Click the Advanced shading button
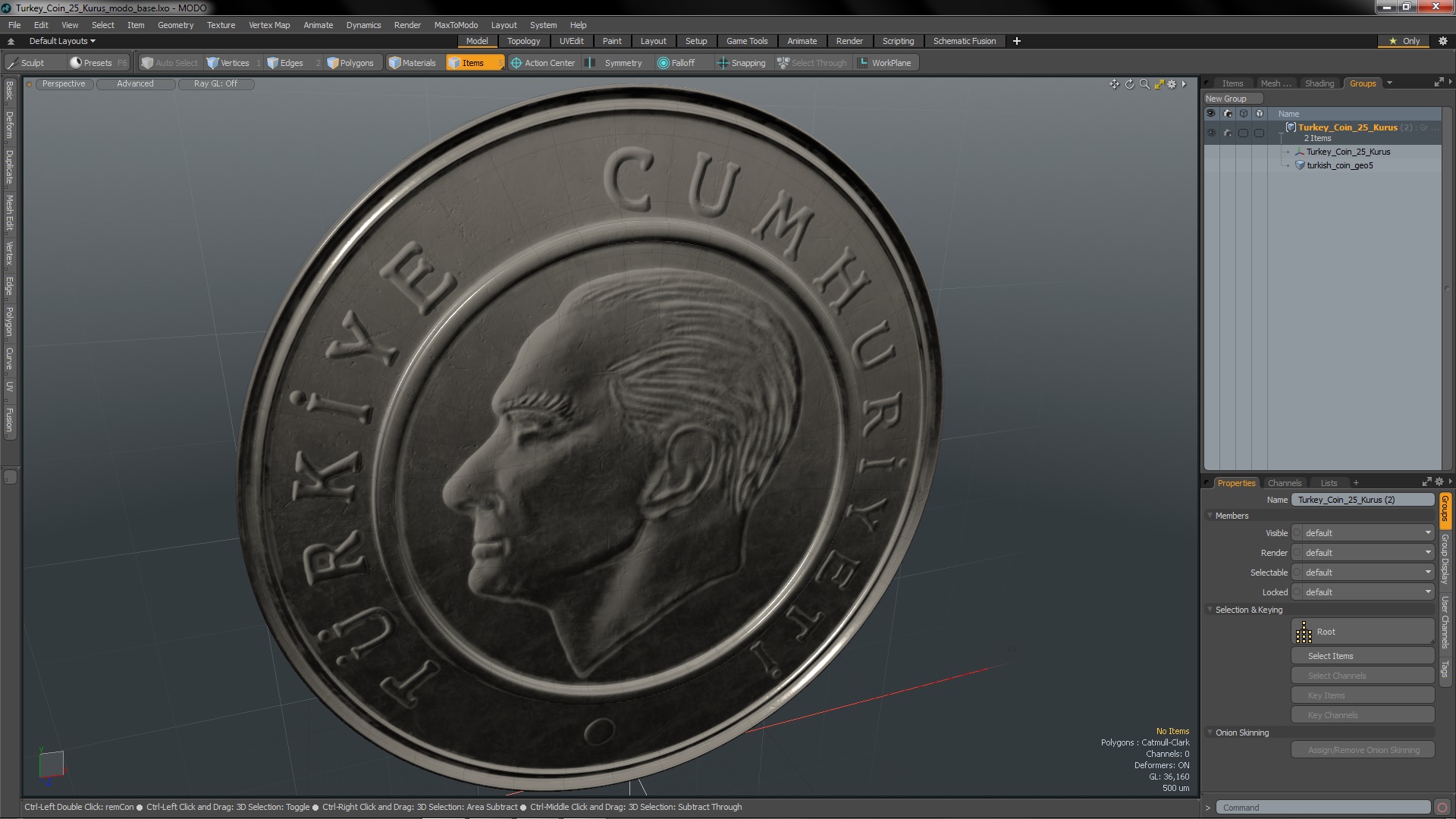The image size is (1456, 819). coord(135,84)
